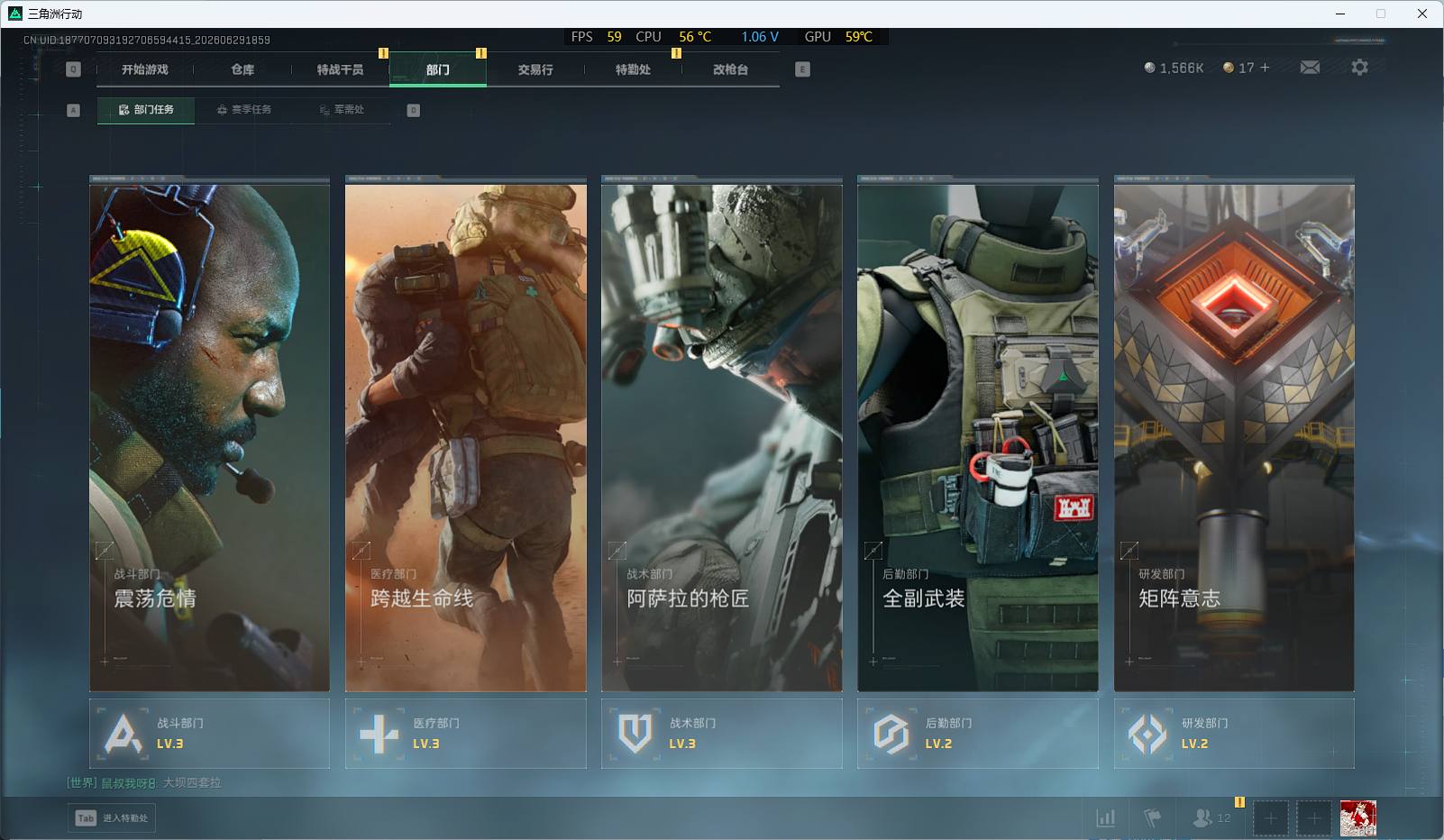1444x840 pixels.
Task: Click the D sub-tab key icon
Action: click(413, 110)
